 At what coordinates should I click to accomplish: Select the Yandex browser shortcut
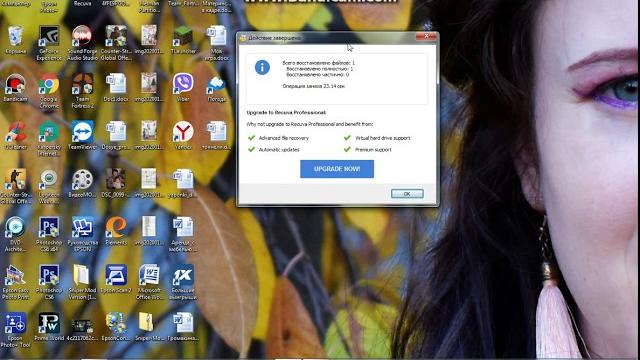[x=183, y=135]
